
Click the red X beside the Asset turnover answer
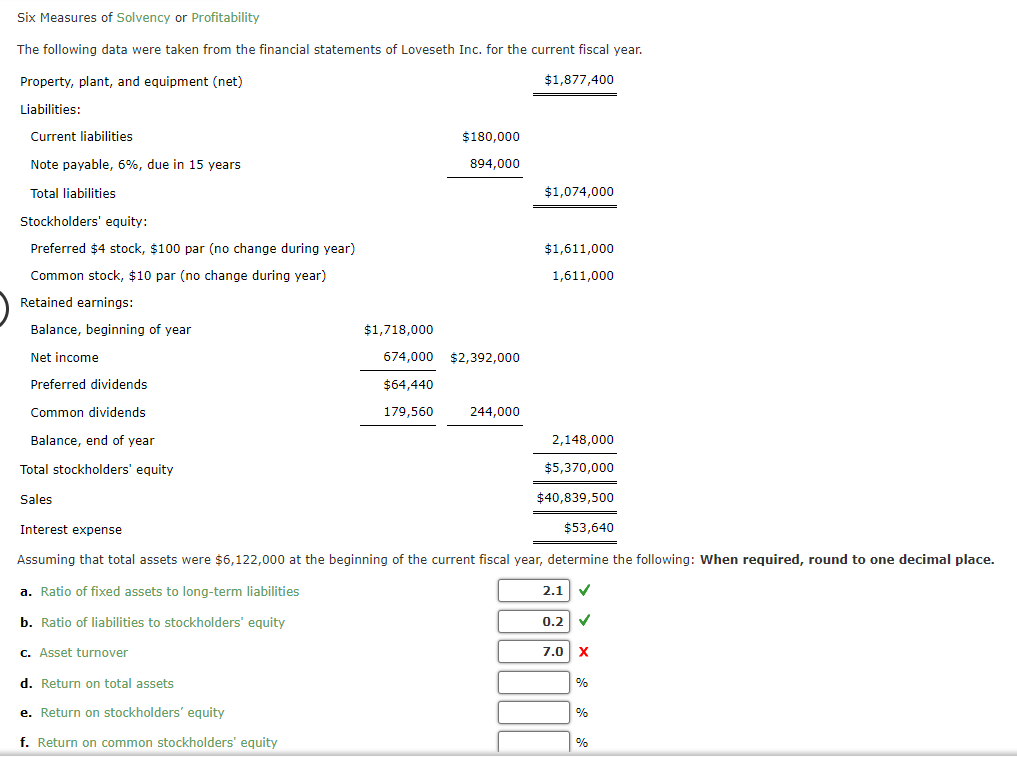[x=583, y=651]
